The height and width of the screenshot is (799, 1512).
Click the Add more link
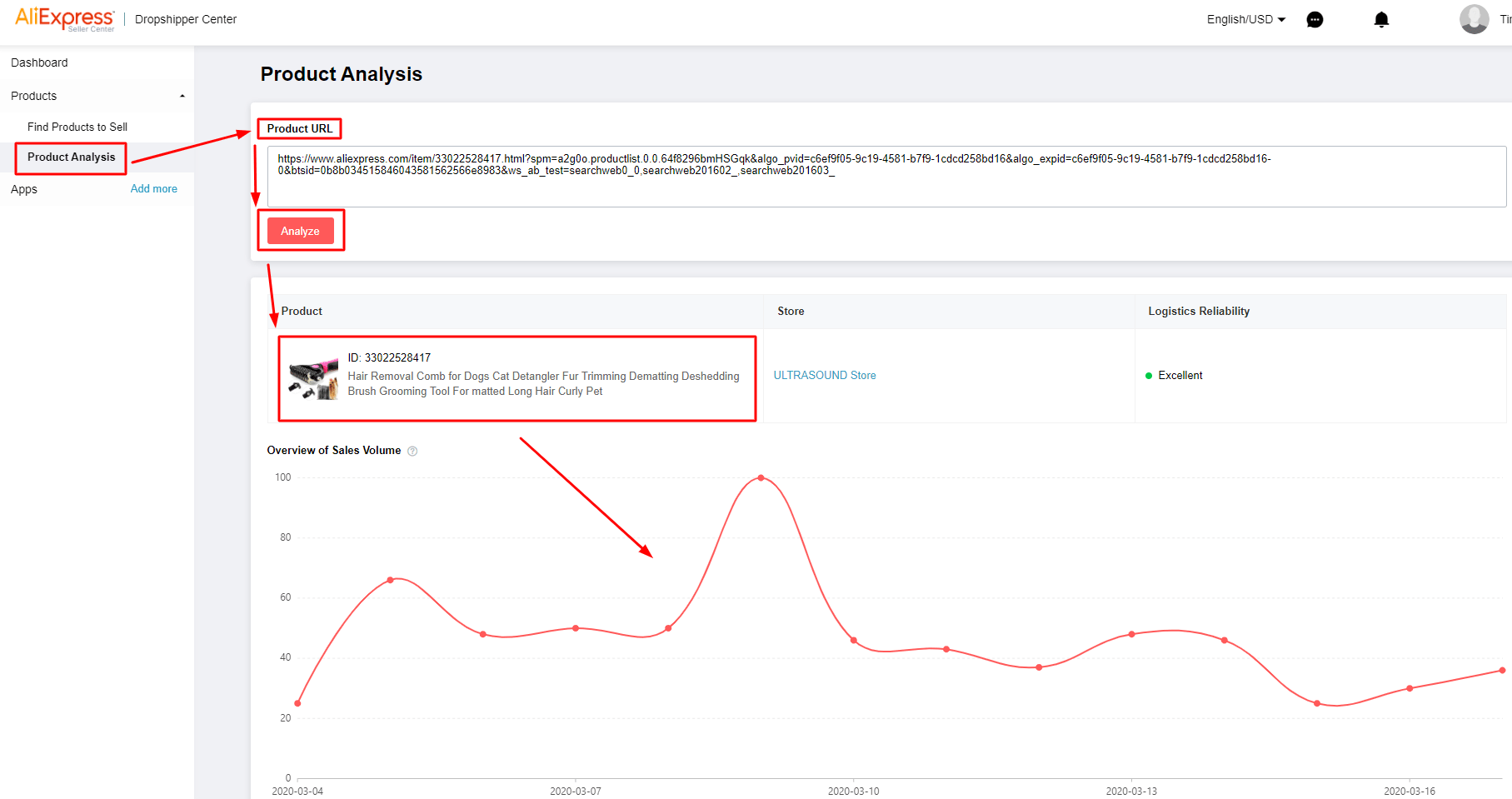coord(154,189)
